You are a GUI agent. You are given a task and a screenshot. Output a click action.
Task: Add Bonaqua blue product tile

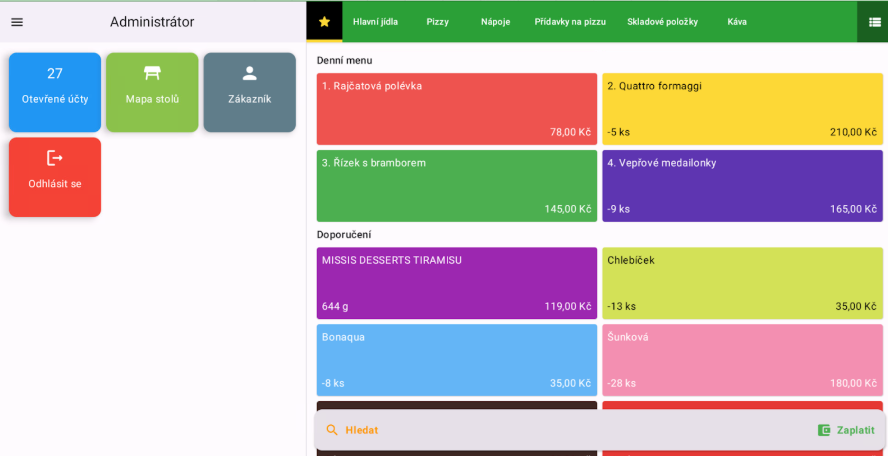coord(456,360)
